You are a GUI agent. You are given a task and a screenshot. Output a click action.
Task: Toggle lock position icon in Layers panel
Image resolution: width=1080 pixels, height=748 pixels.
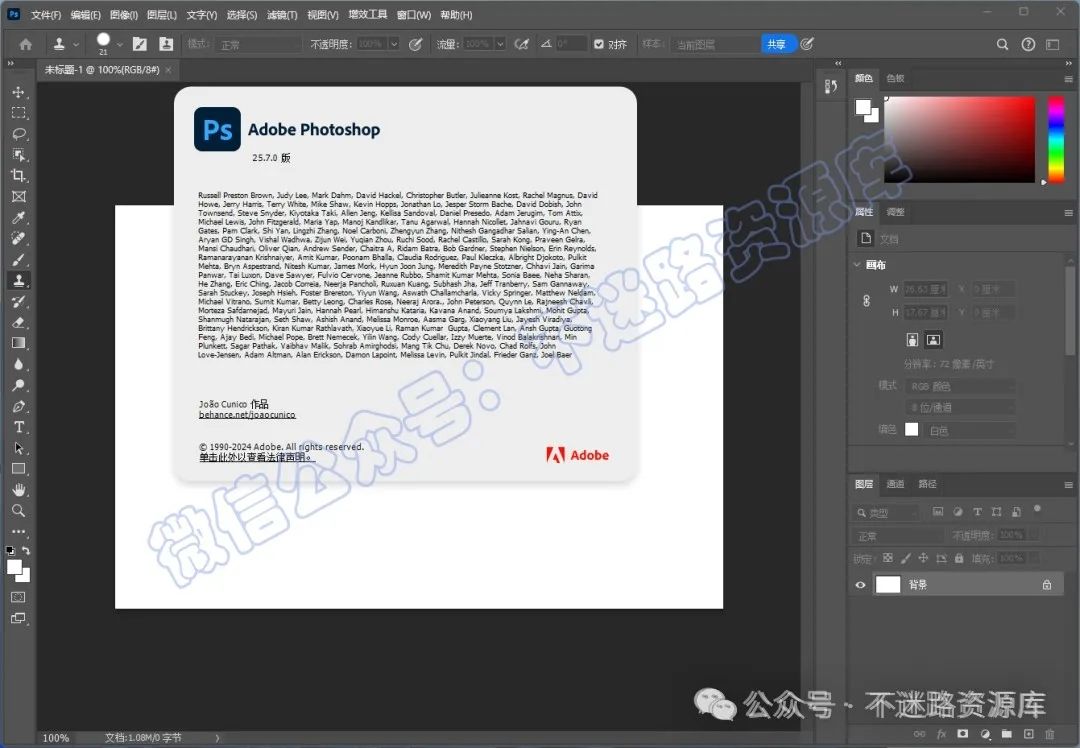point(923,558)
